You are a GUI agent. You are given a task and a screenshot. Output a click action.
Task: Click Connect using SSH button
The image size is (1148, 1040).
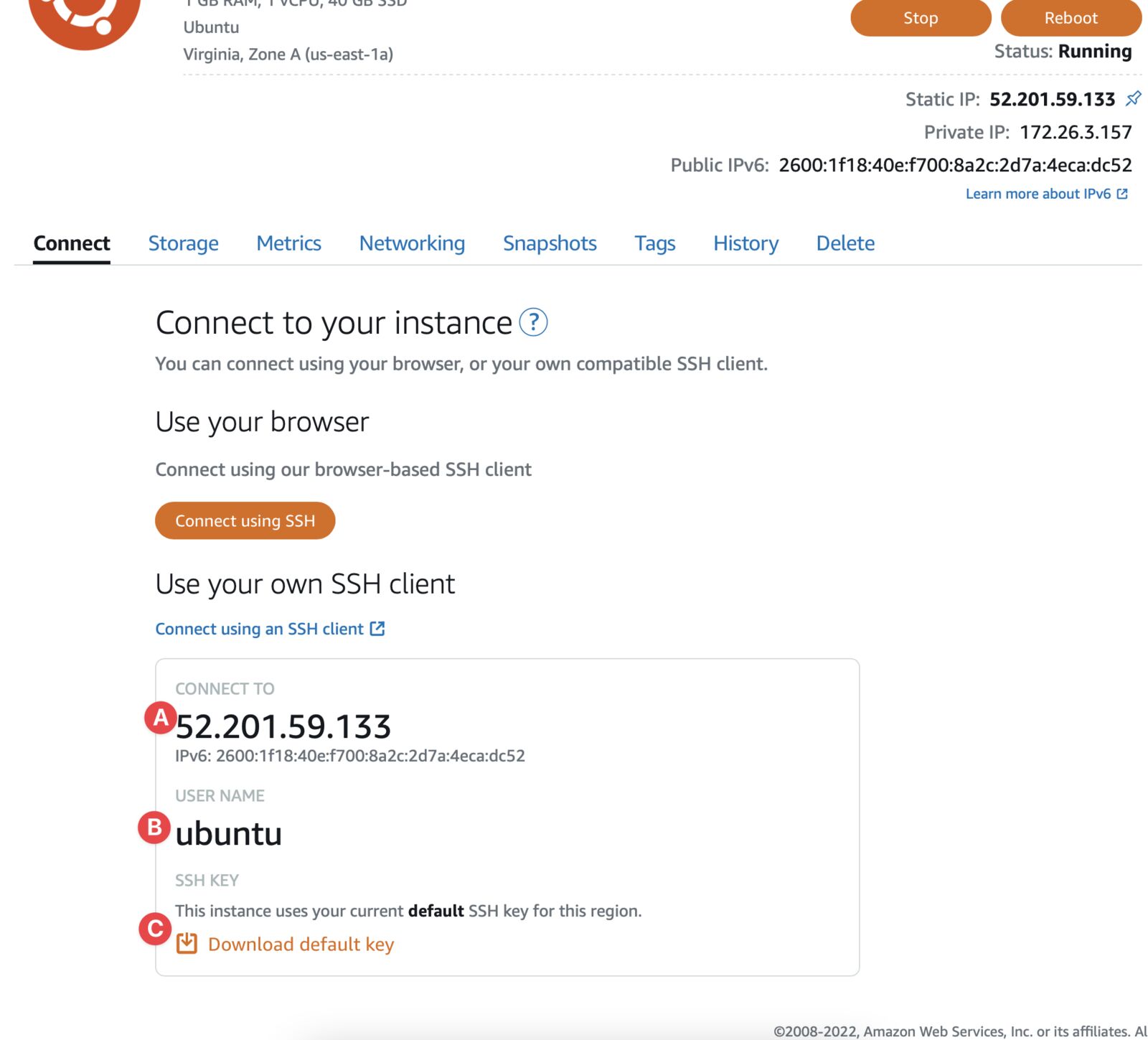[245, 520]
